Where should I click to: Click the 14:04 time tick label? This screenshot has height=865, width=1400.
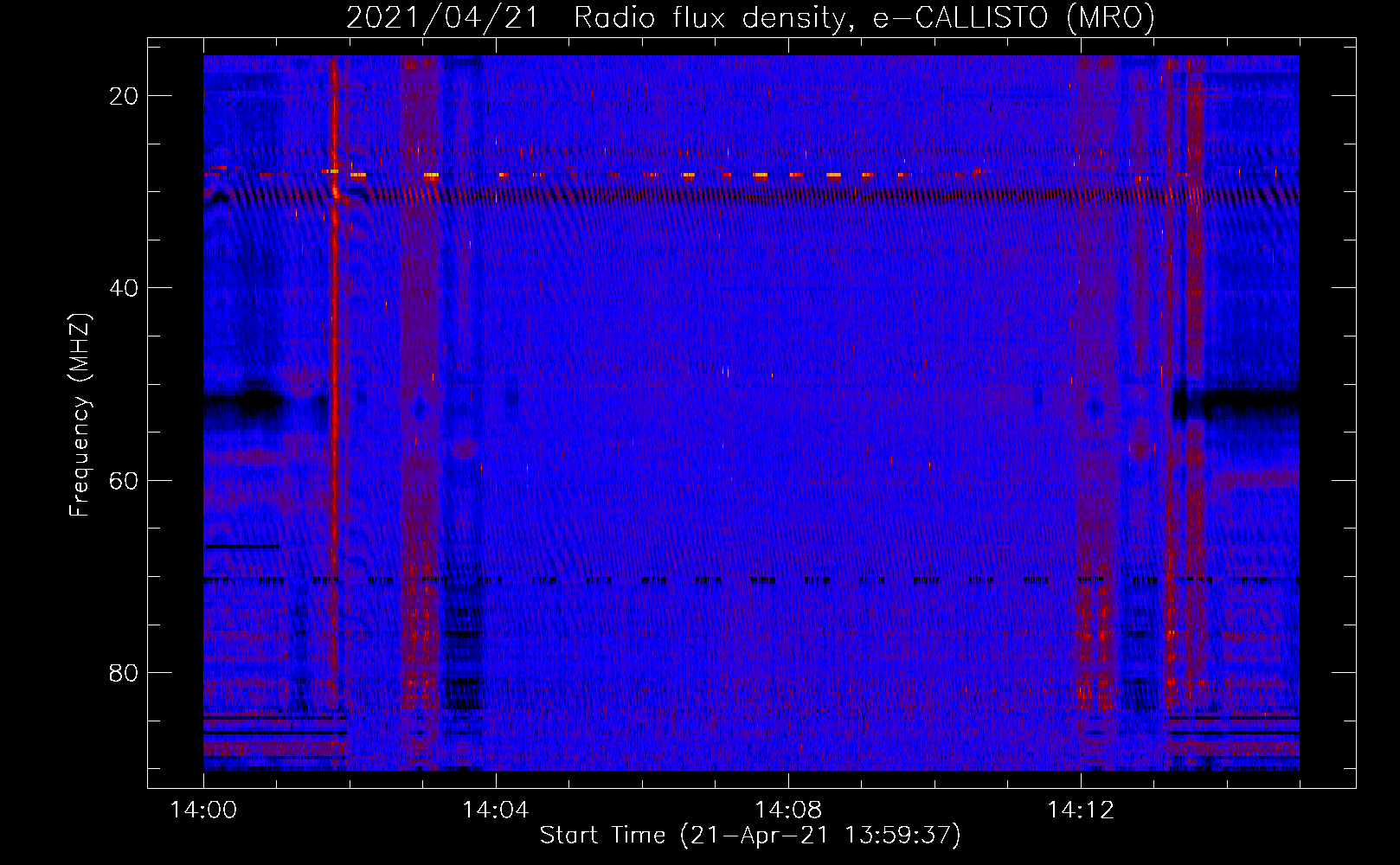pos(496,811)
